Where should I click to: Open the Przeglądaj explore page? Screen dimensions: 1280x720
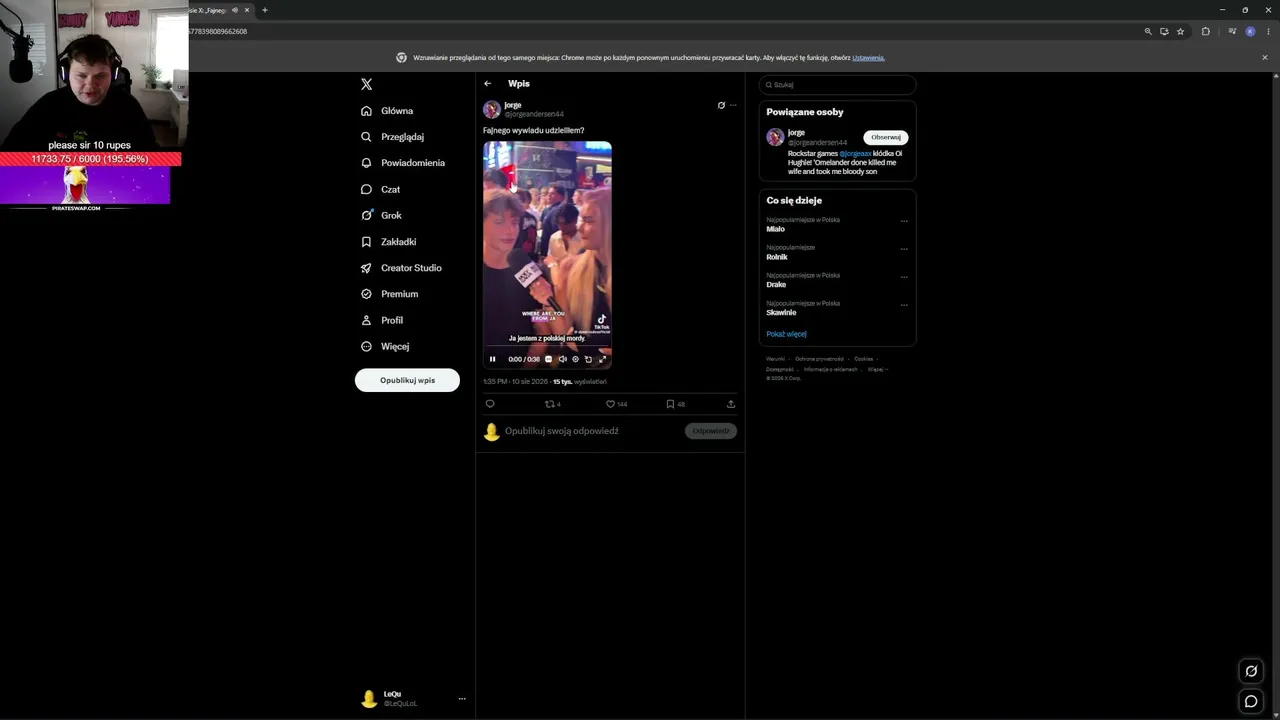392,137
